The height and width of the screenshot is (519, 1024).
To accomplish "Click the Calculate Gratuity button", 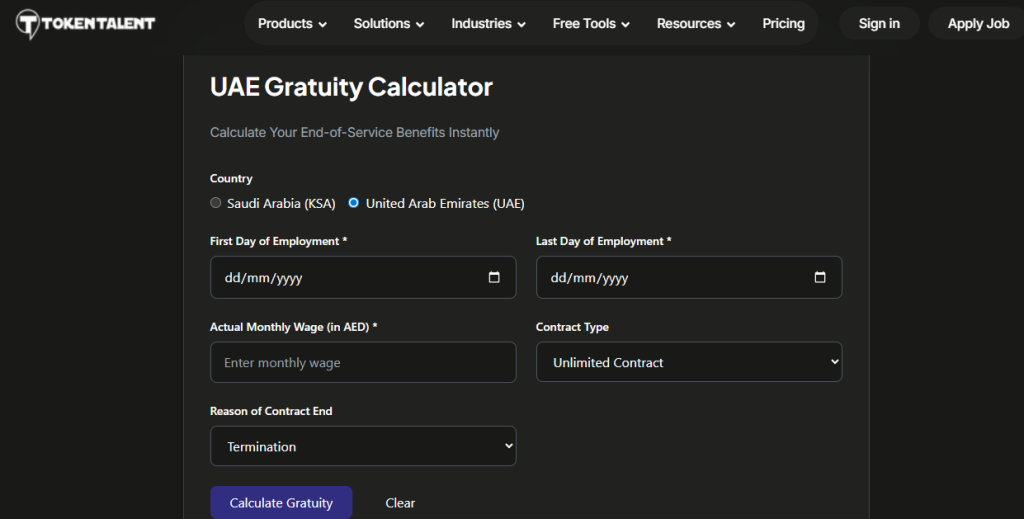I will point(281,503).
